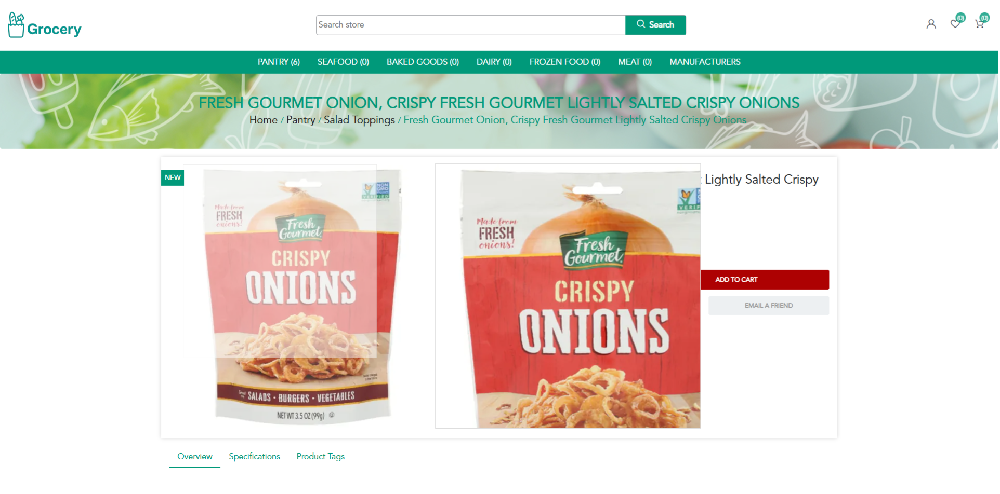This screenshot has width=1000, height=494.
Task: Select the Meat (0) category
Action: [635, 62]
